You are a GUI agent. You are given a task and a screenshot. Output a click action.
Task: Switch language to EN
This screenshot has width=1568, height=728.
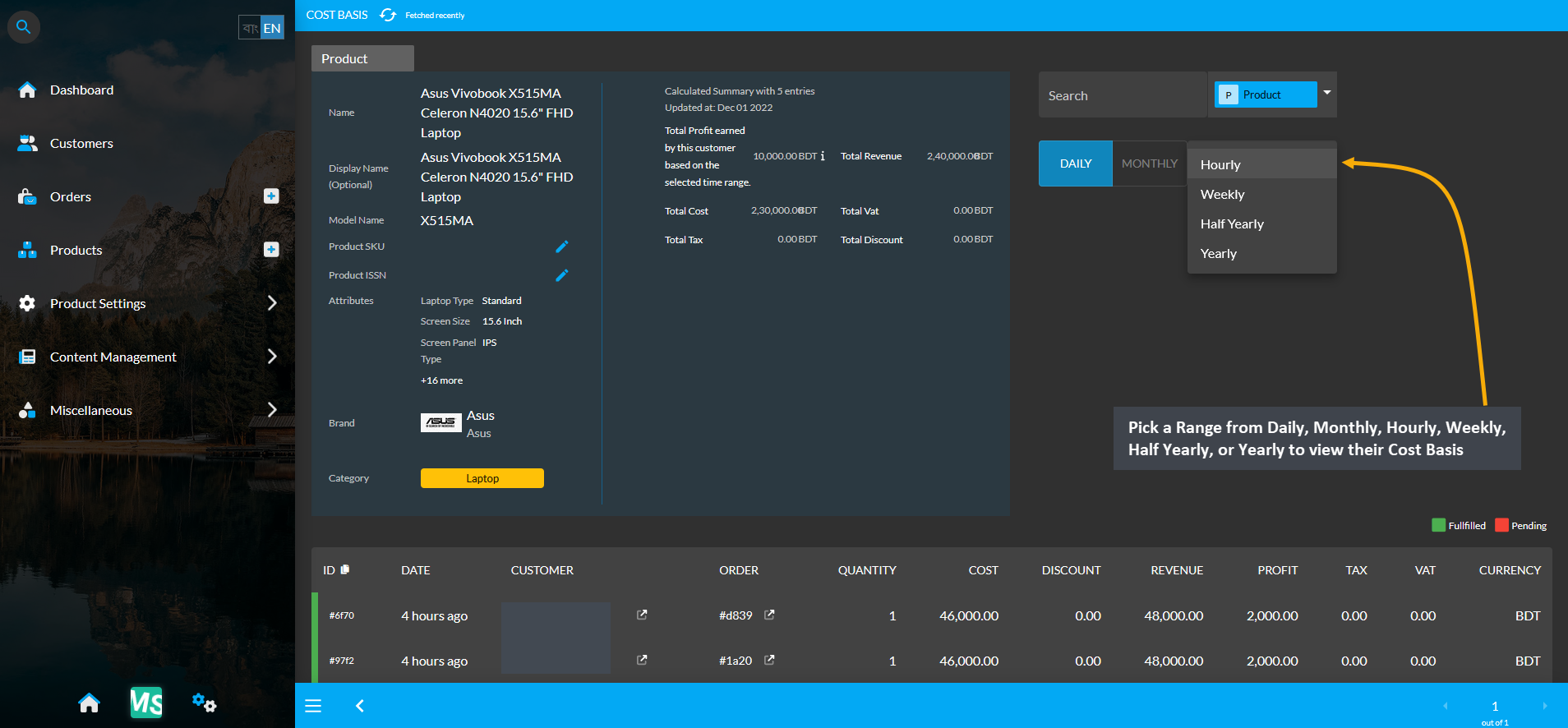272,28
